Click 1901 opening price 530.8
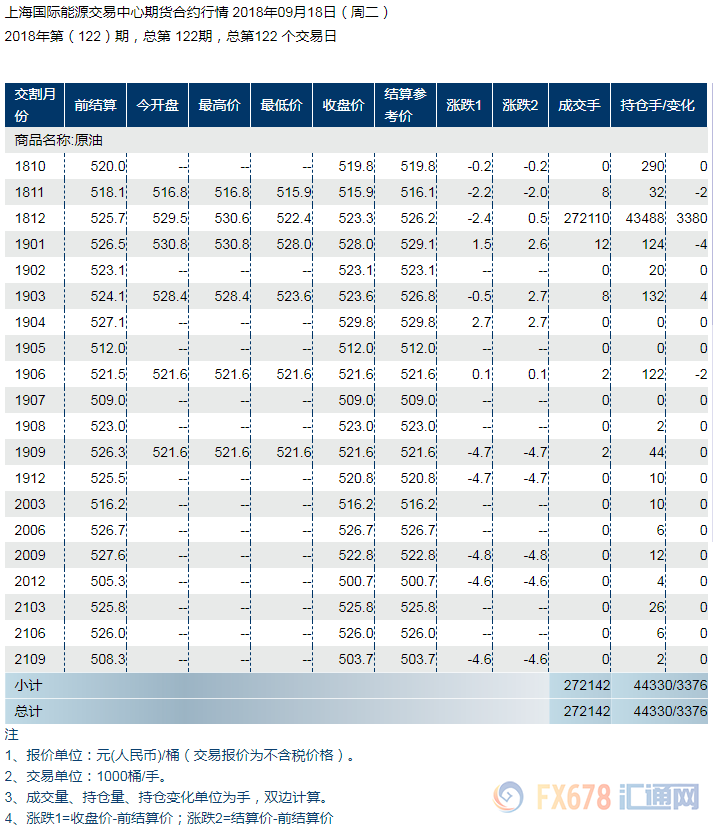The height and width of the screenshot is (833, 717). coord(170,244)
